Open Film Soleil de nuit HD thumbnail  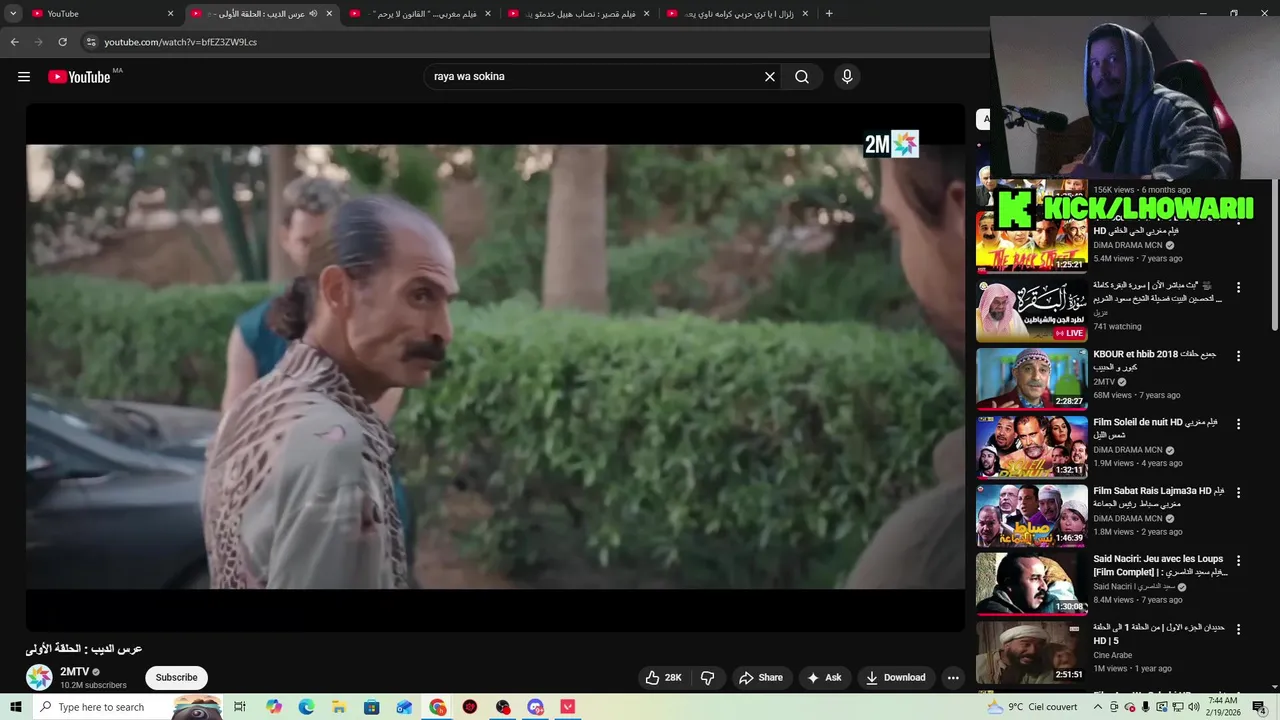point(1031,446)
